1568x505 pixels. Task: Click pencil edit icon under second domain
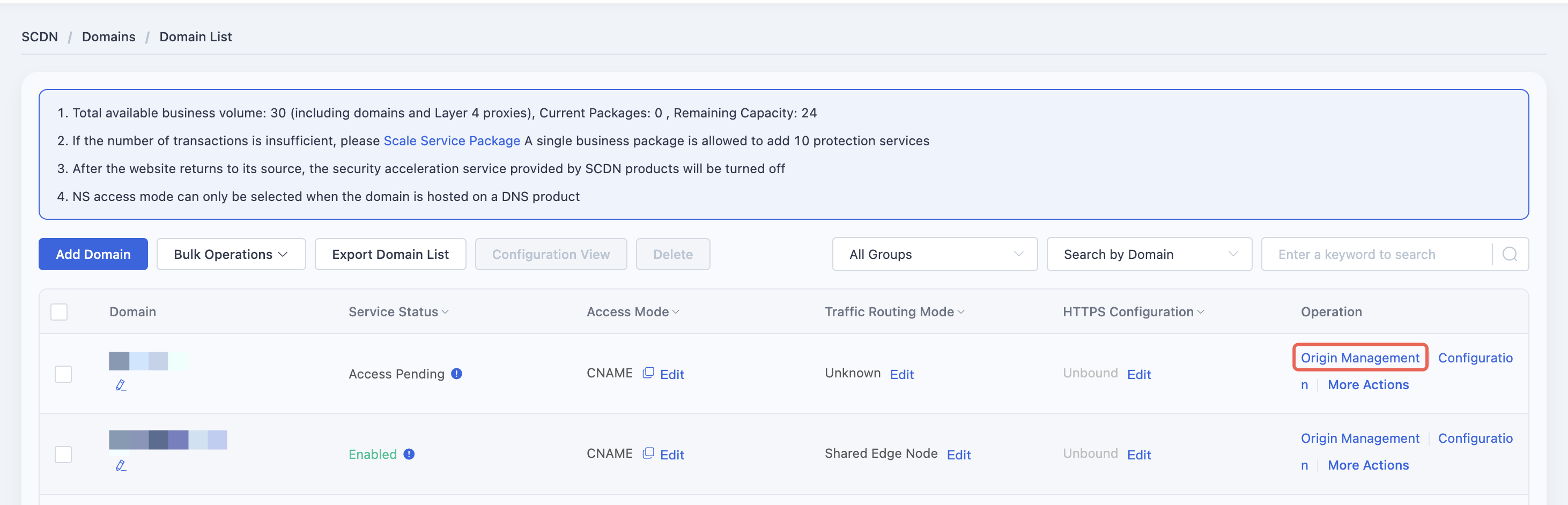point(121,465)
